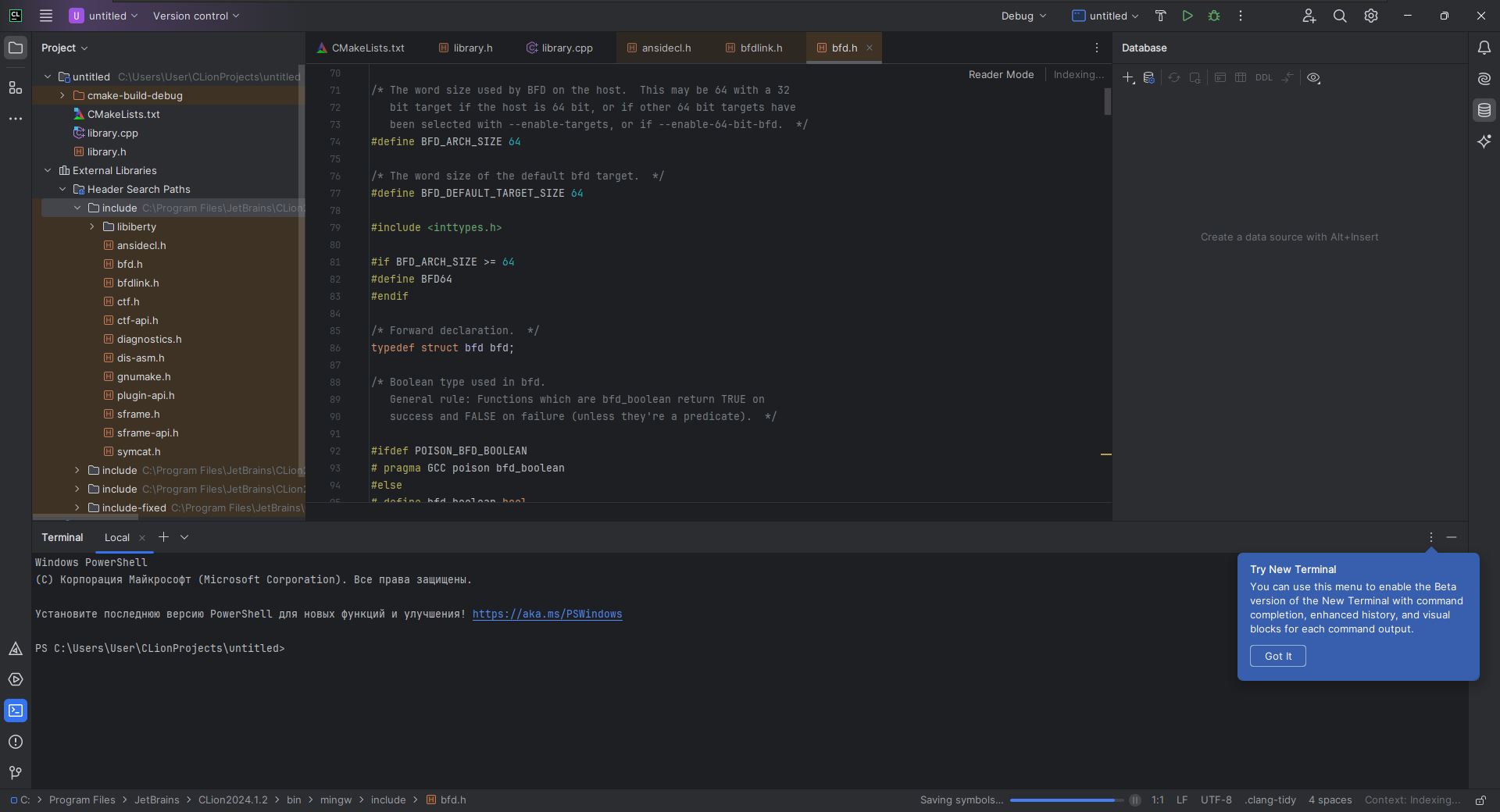
Task: Open the AI Assistant icon in the right sidebar
Action: tap(1484, 141)
